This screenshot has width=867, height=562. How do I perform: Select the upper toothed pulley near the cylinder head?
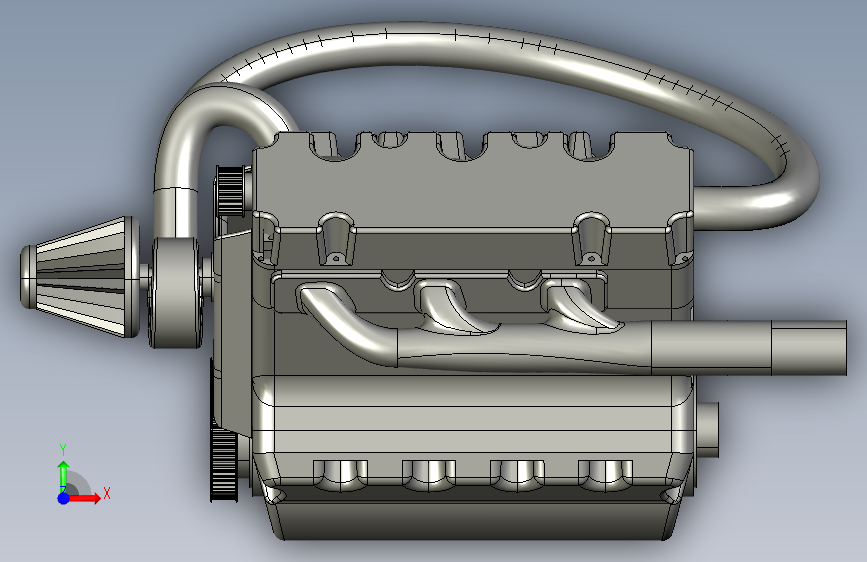pyautogui.click(x=231, y=190)
